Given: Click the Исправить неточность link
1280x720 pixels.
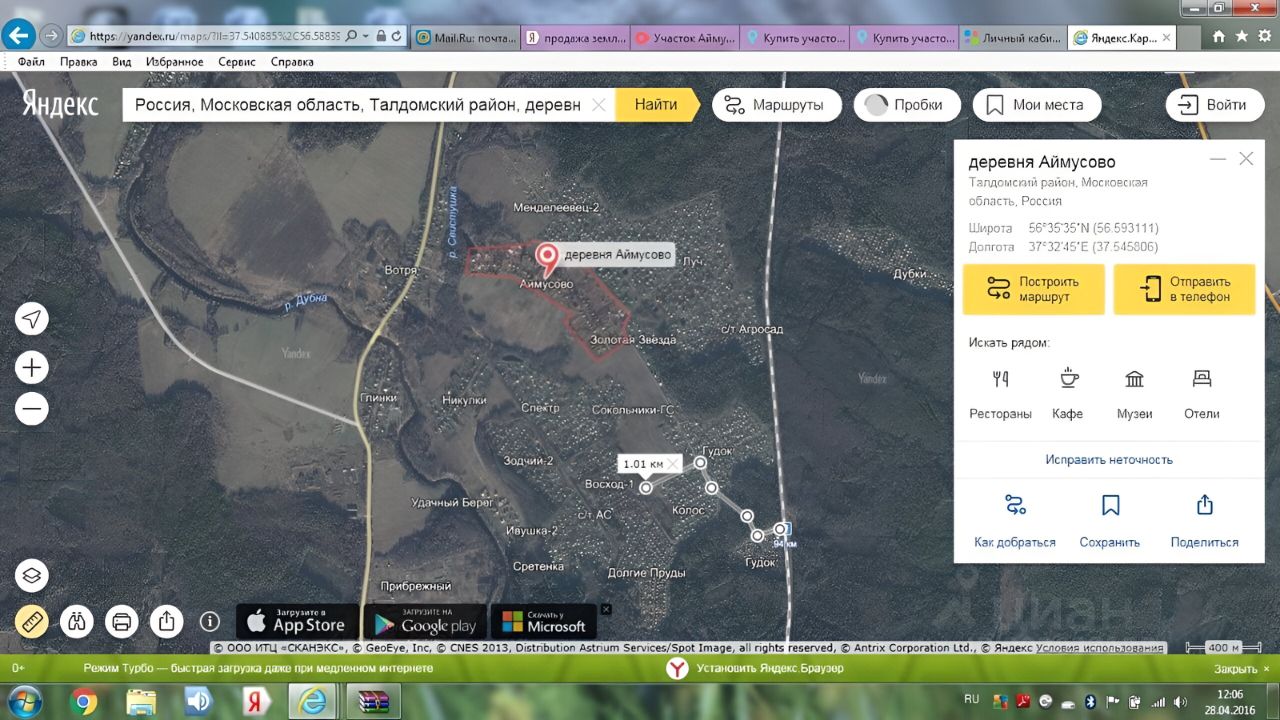Looking at the screenshot, I should [x=1109, y=460].
